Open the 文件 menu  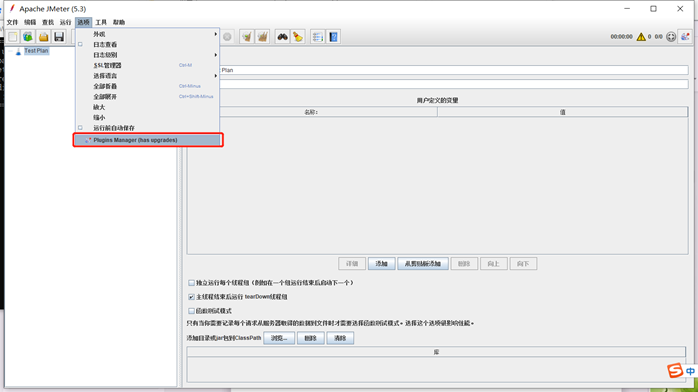tap(12, 22)
